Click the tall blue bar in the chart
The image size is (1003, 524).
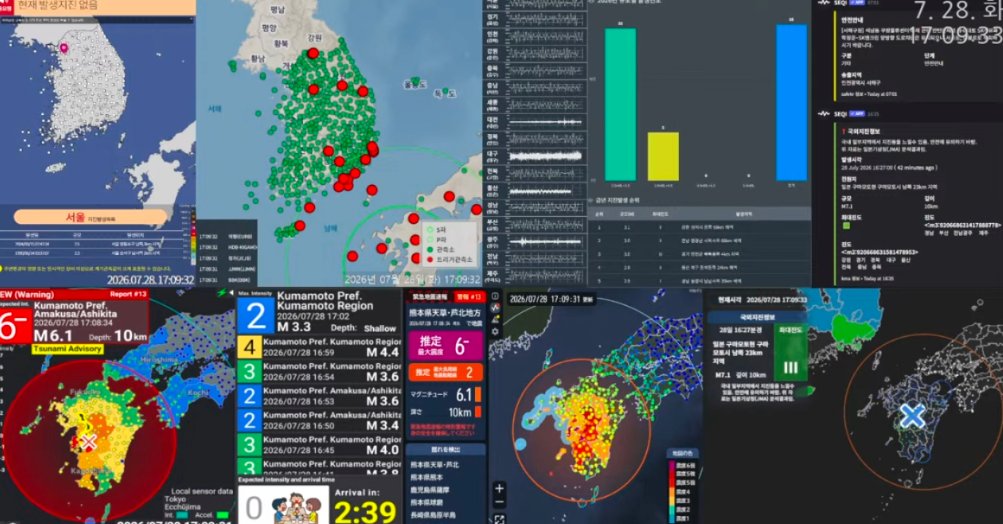pyautogui.click(x=791, y=102)
